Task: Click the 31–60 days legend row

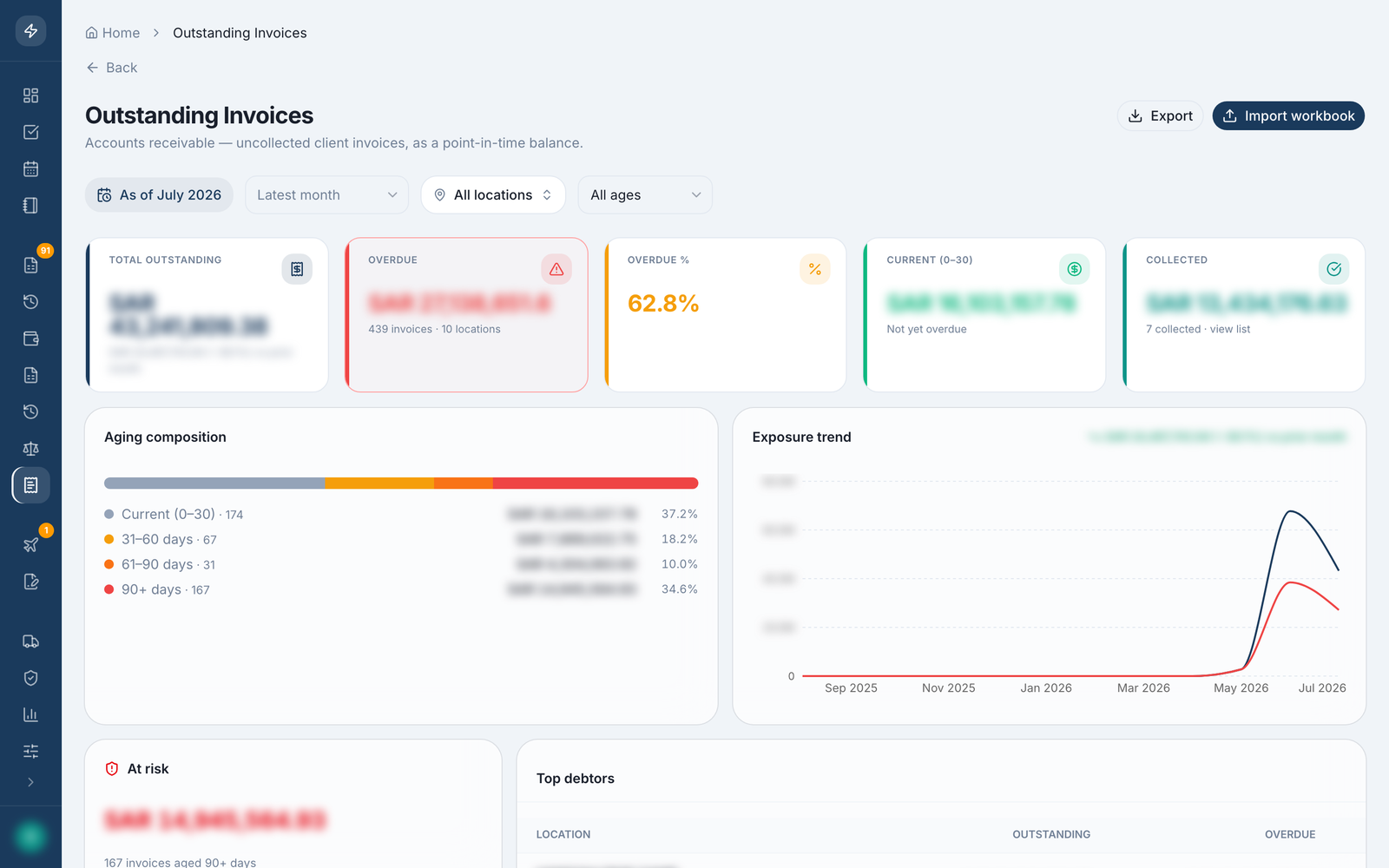Action: [401, 539]
